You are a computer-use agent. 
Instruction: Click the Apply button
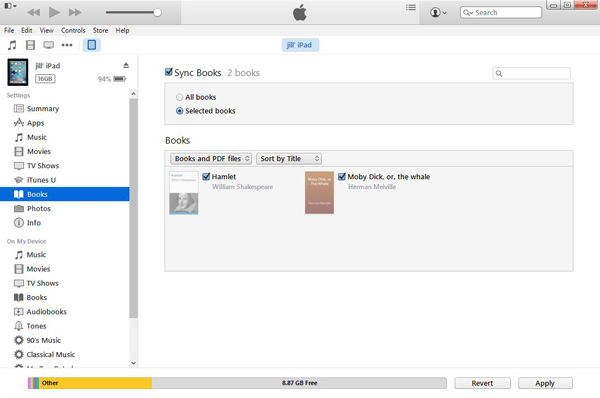click(545, 383)
